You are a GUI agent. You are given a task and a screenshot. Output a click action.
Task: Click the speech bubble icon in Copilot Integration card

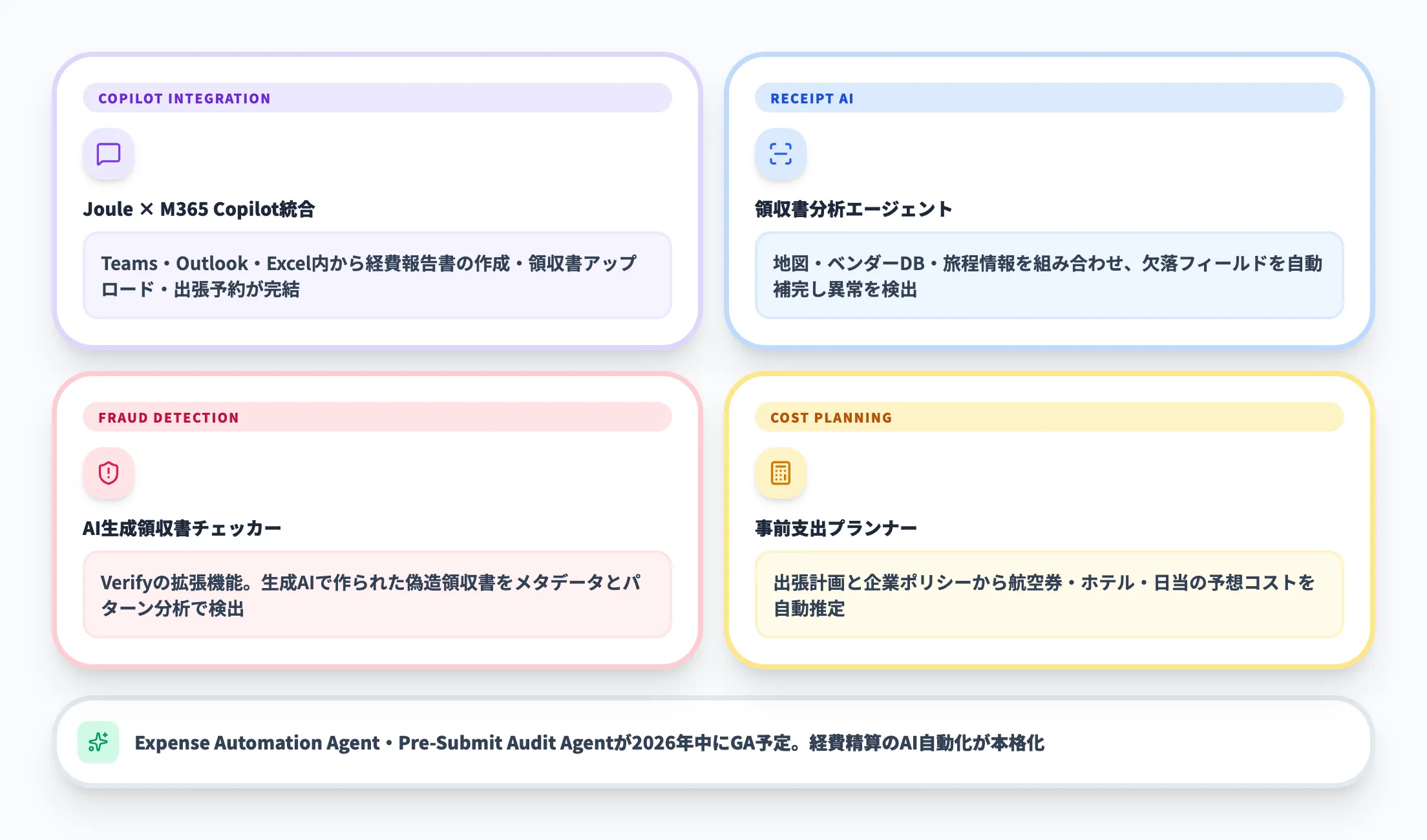tap(108, 154)
